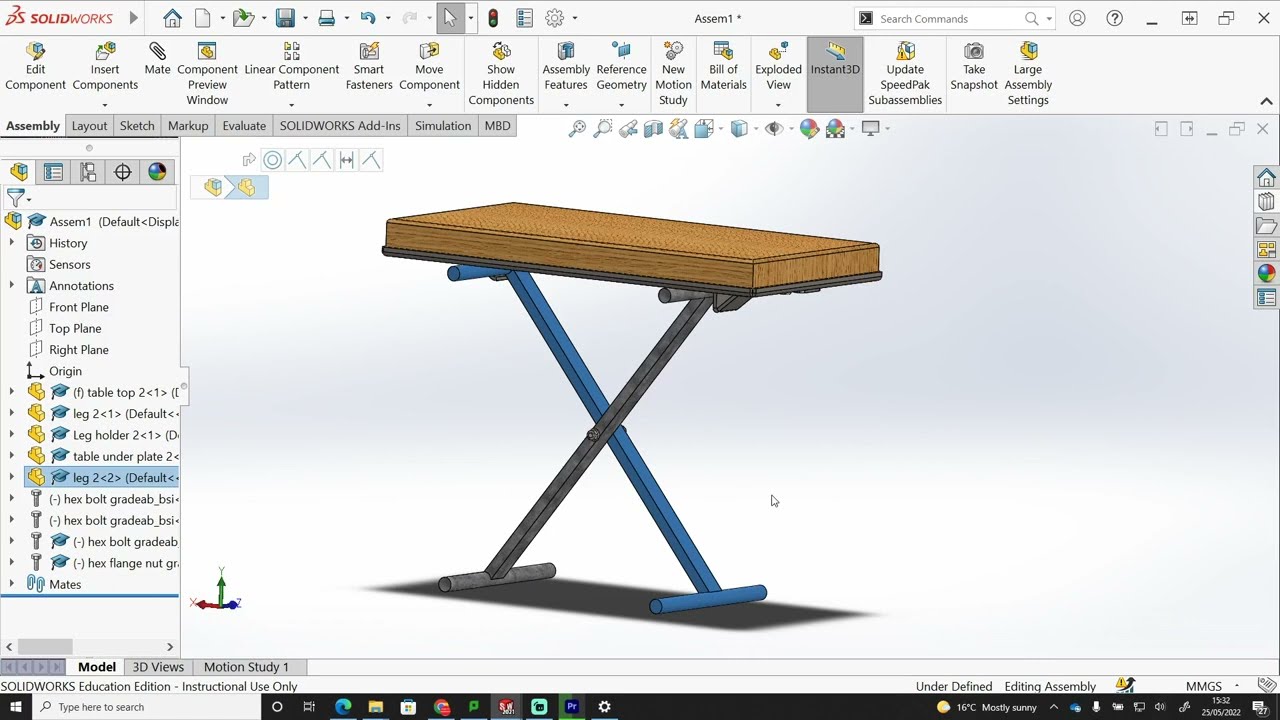Open Exploded View dropdown arrow
The height and width of the screenshot is (720, 1280).
click(778, 104)
